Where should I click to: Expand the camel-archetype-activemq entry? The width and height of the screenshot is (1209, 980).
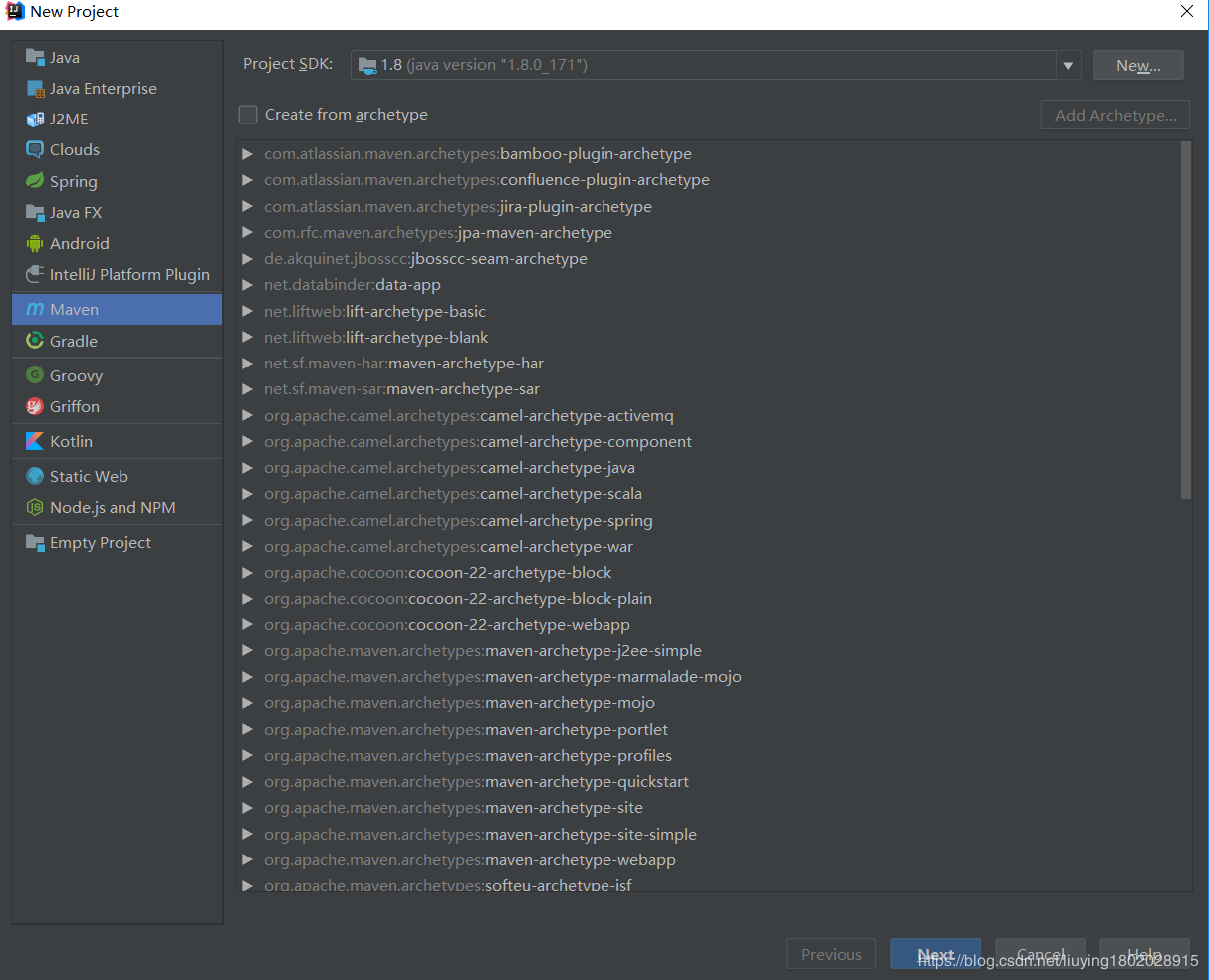pos(247,415)
